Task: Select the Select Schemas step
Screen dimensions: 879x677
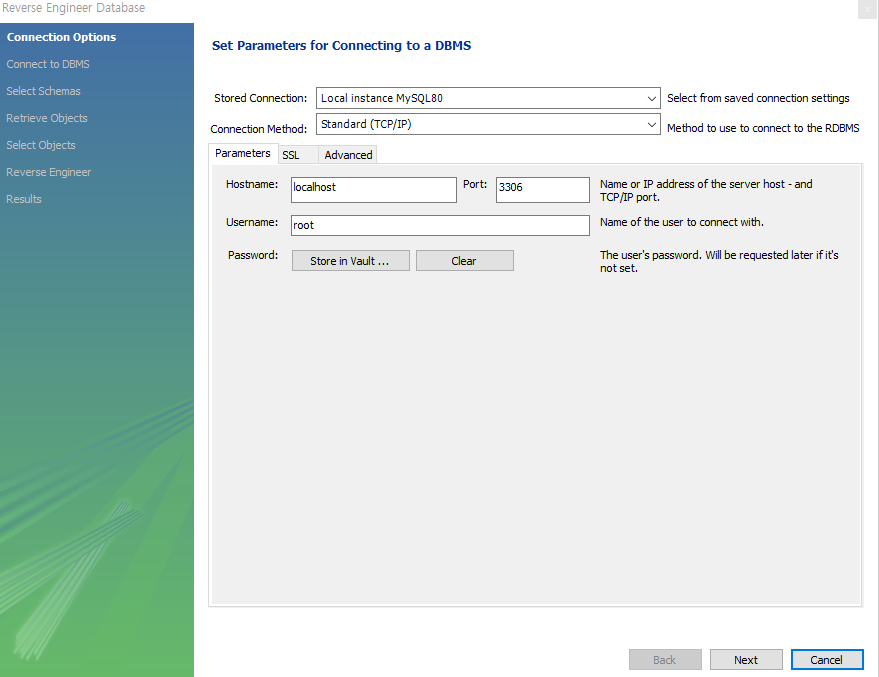Action: pos(43,91)
